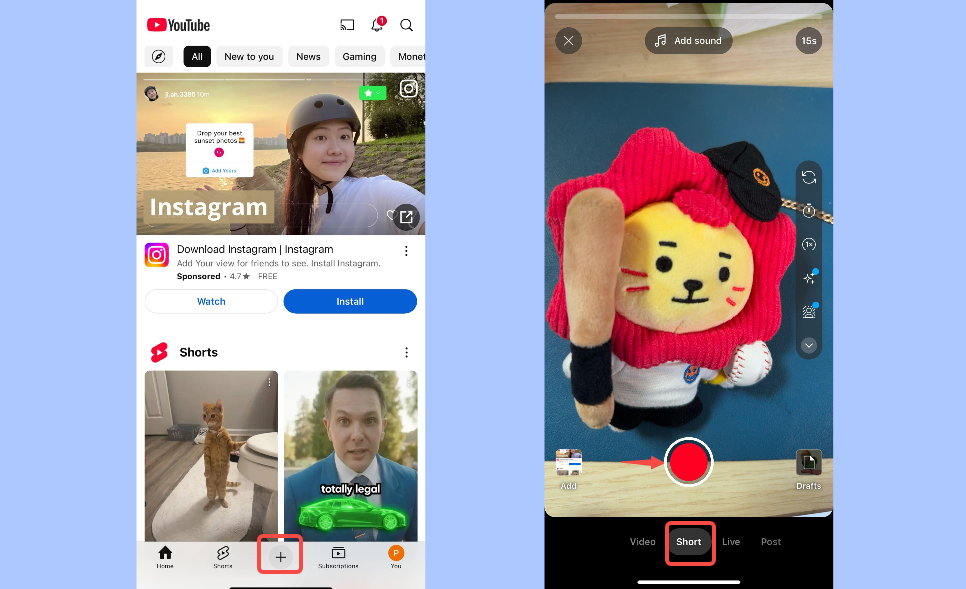Image resolution: width=966 pixels, height=589 pixels.
Task: Tap the green star badge on ad
Action: (372, 93)
